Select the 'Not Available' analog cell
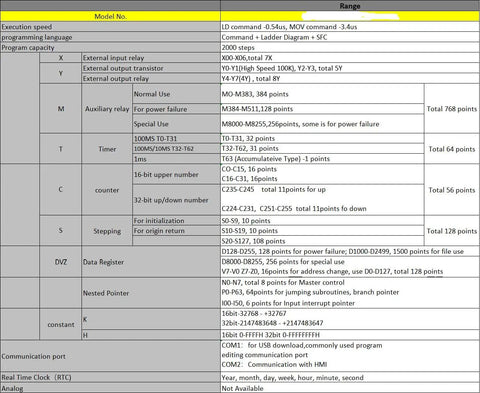This screenshot has width=480, height=393. [x=350, y=388]
